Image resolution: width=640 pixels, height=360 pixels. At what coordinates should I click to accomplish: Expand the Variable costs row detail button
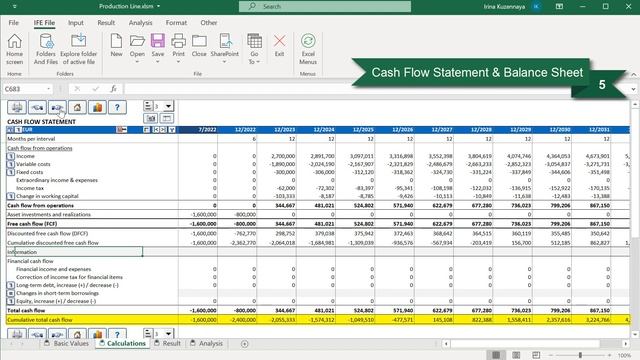[x=11, y=164]
